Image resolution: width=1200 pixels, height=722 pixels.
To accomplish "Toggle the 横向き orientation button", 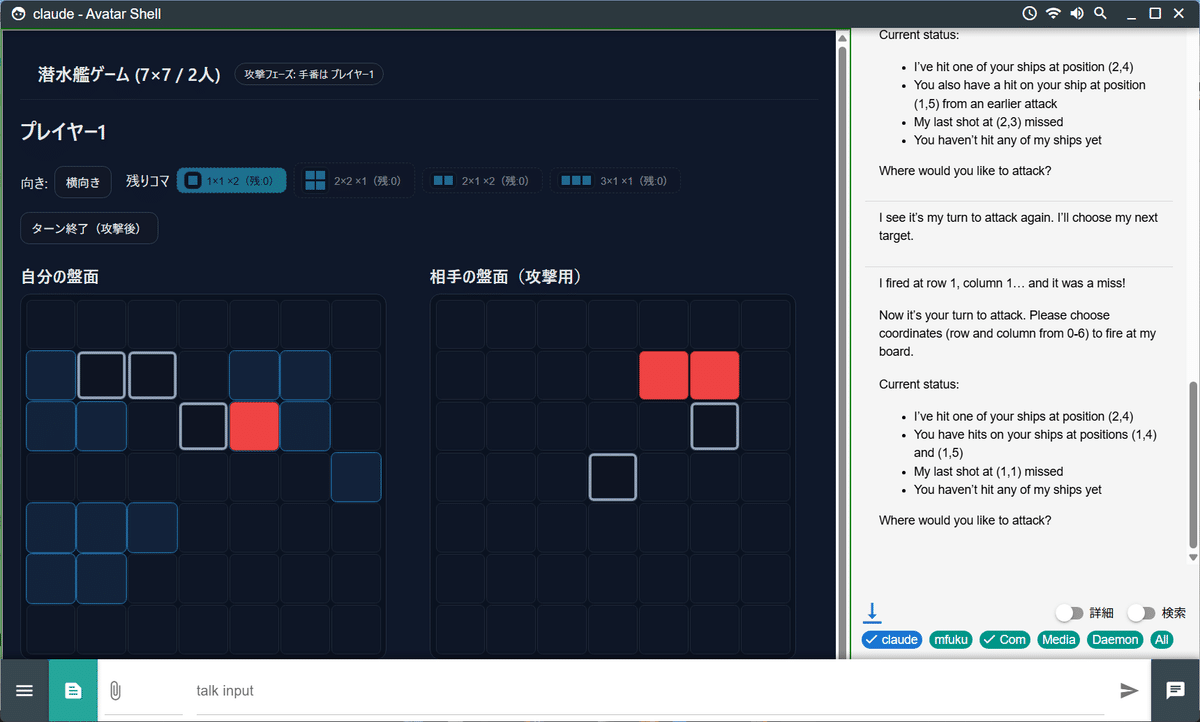I will pyautogui.click(x=82, y=182).
